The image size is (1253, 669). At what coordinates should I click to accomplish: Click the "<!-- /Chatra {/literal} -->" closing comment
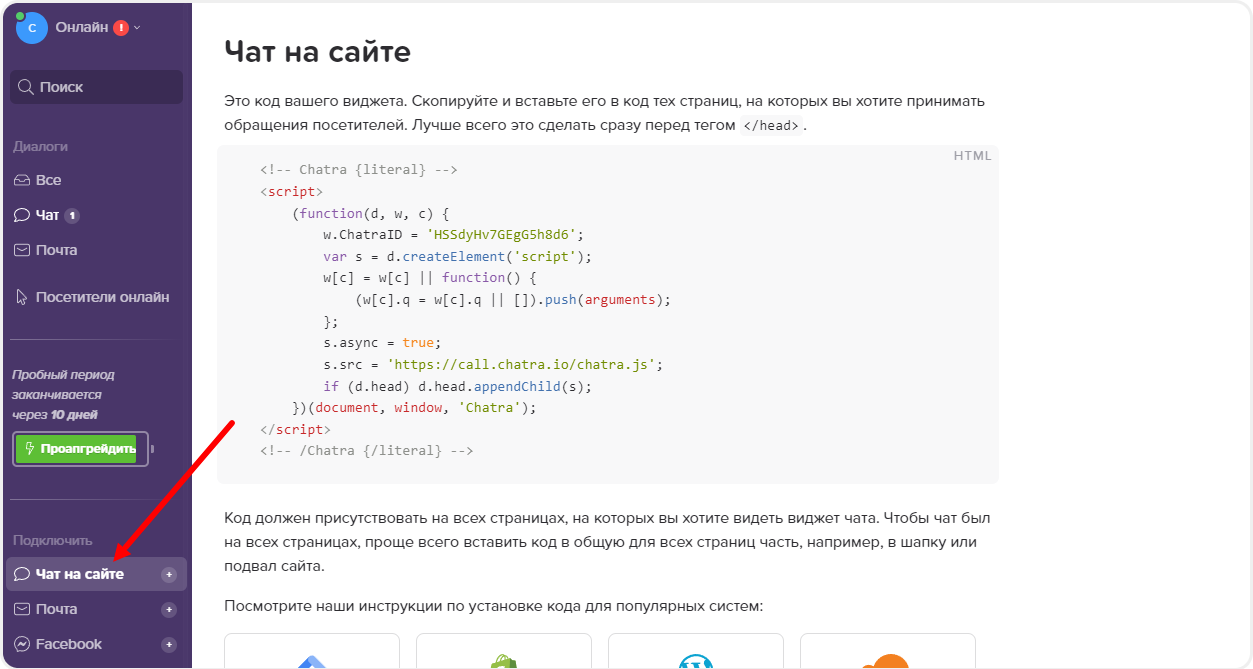(x=366, y=451)
